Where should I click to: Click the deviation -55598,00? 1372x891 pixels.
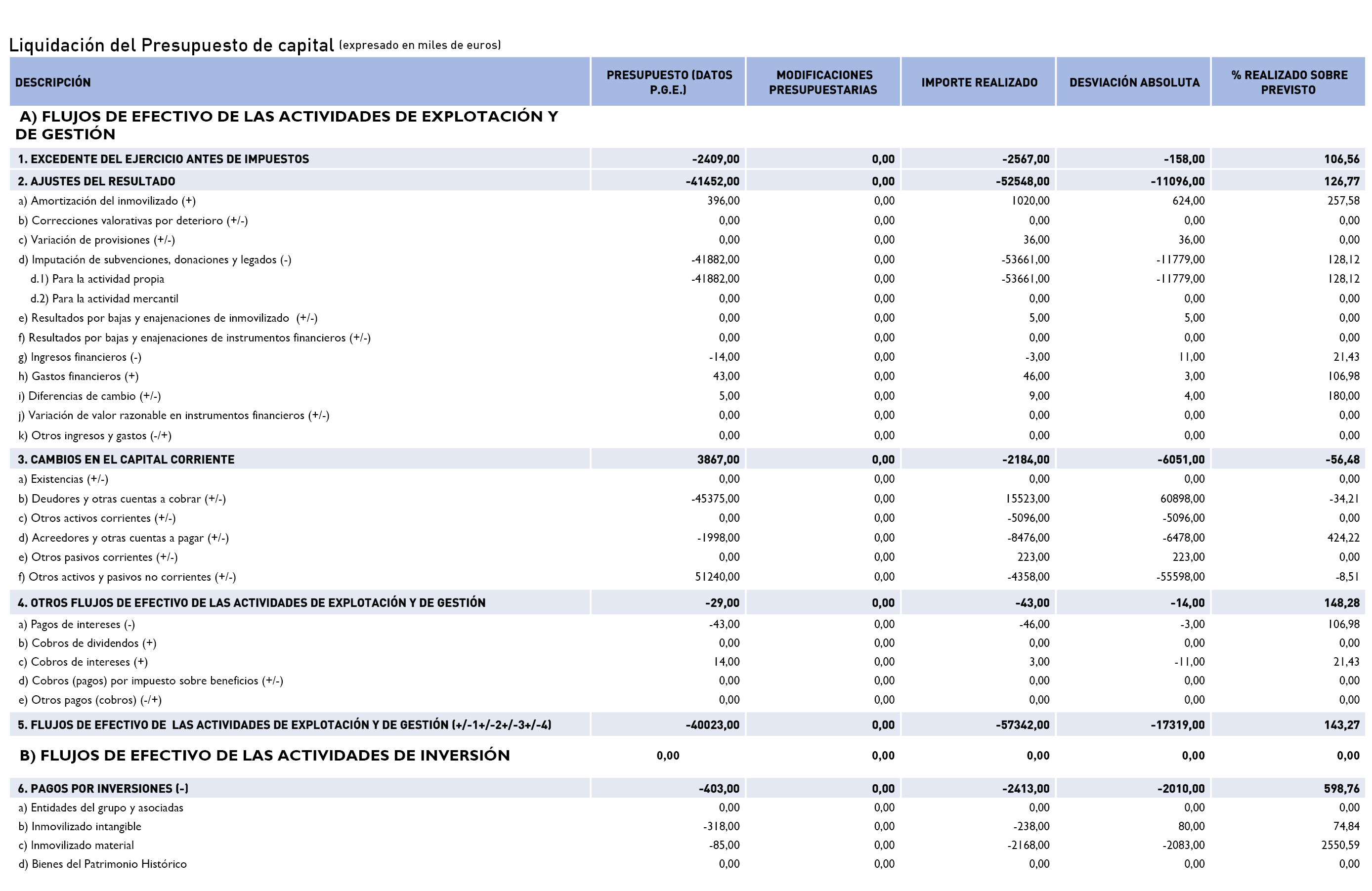[x=1180, y=577]
